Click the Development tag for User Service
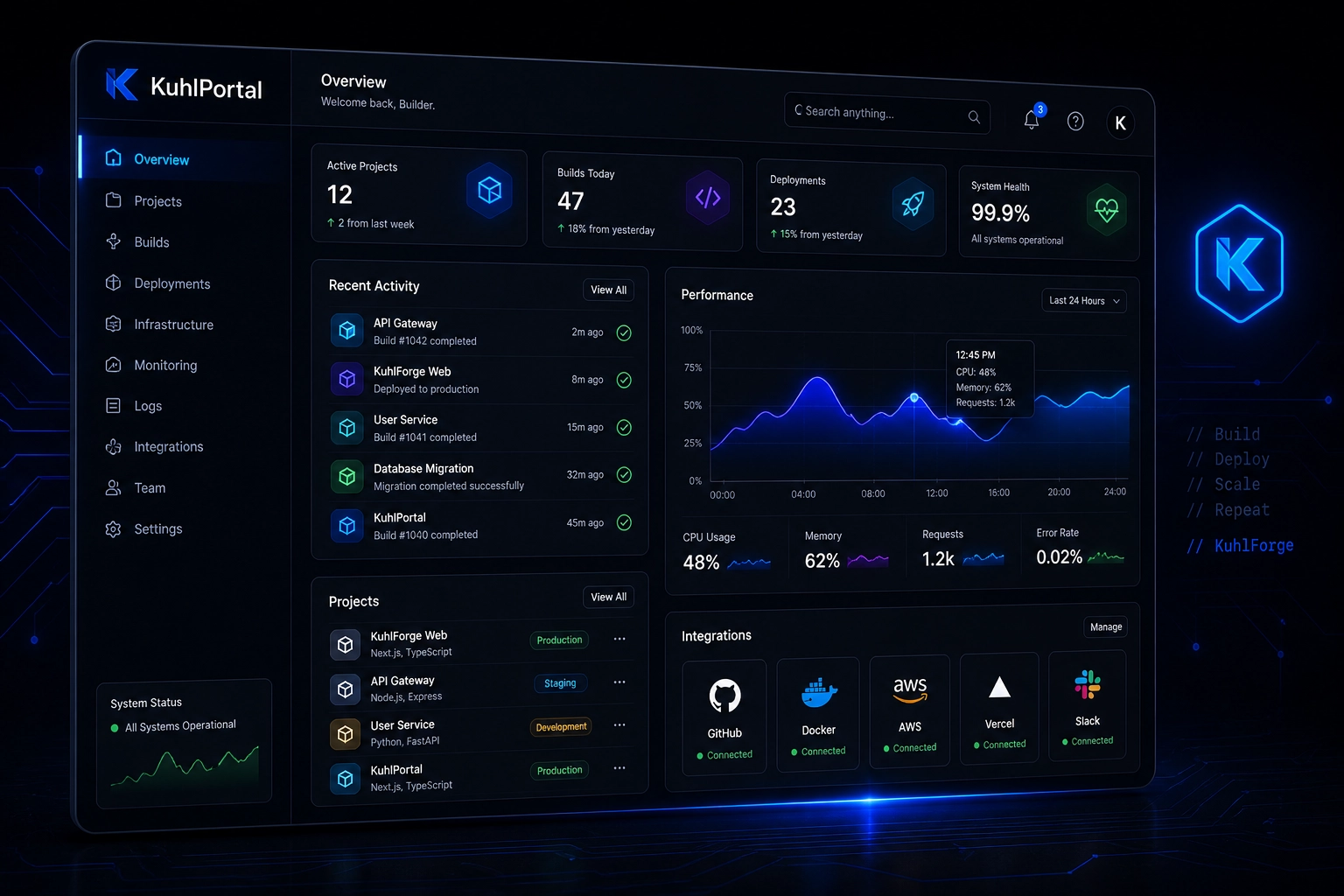 [561, 726]
